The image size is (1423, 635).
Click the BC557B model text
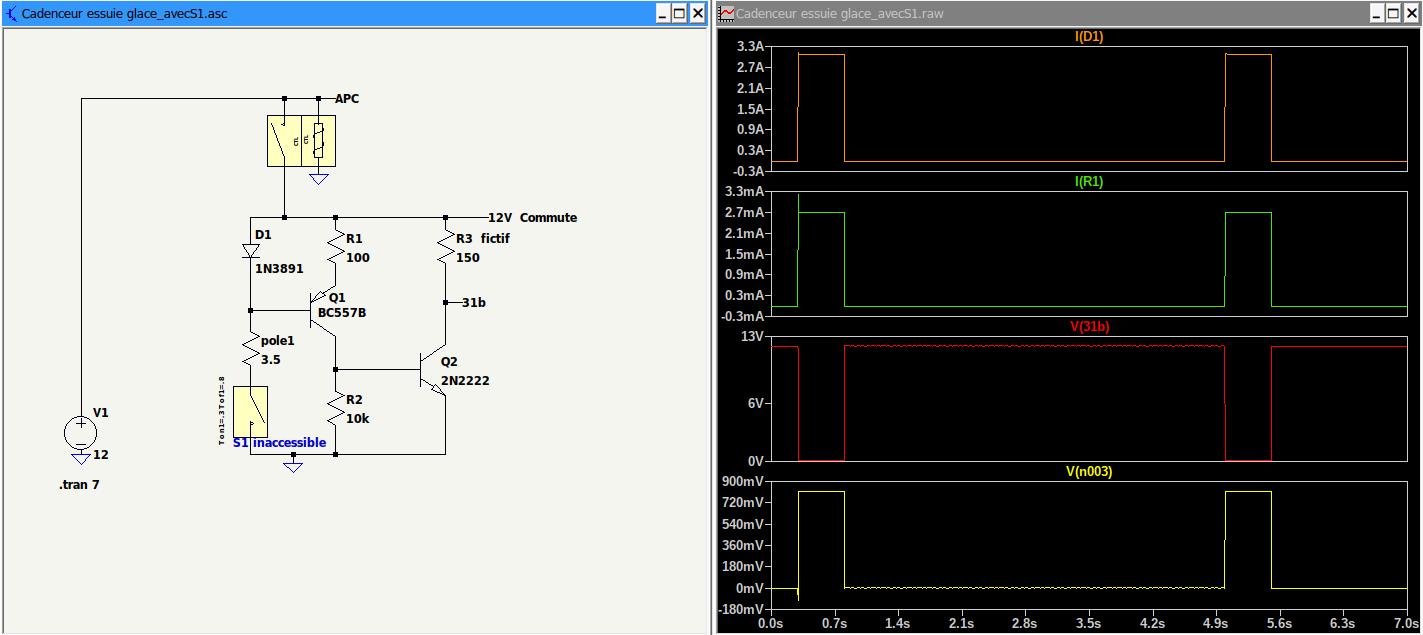pos(342,313)
